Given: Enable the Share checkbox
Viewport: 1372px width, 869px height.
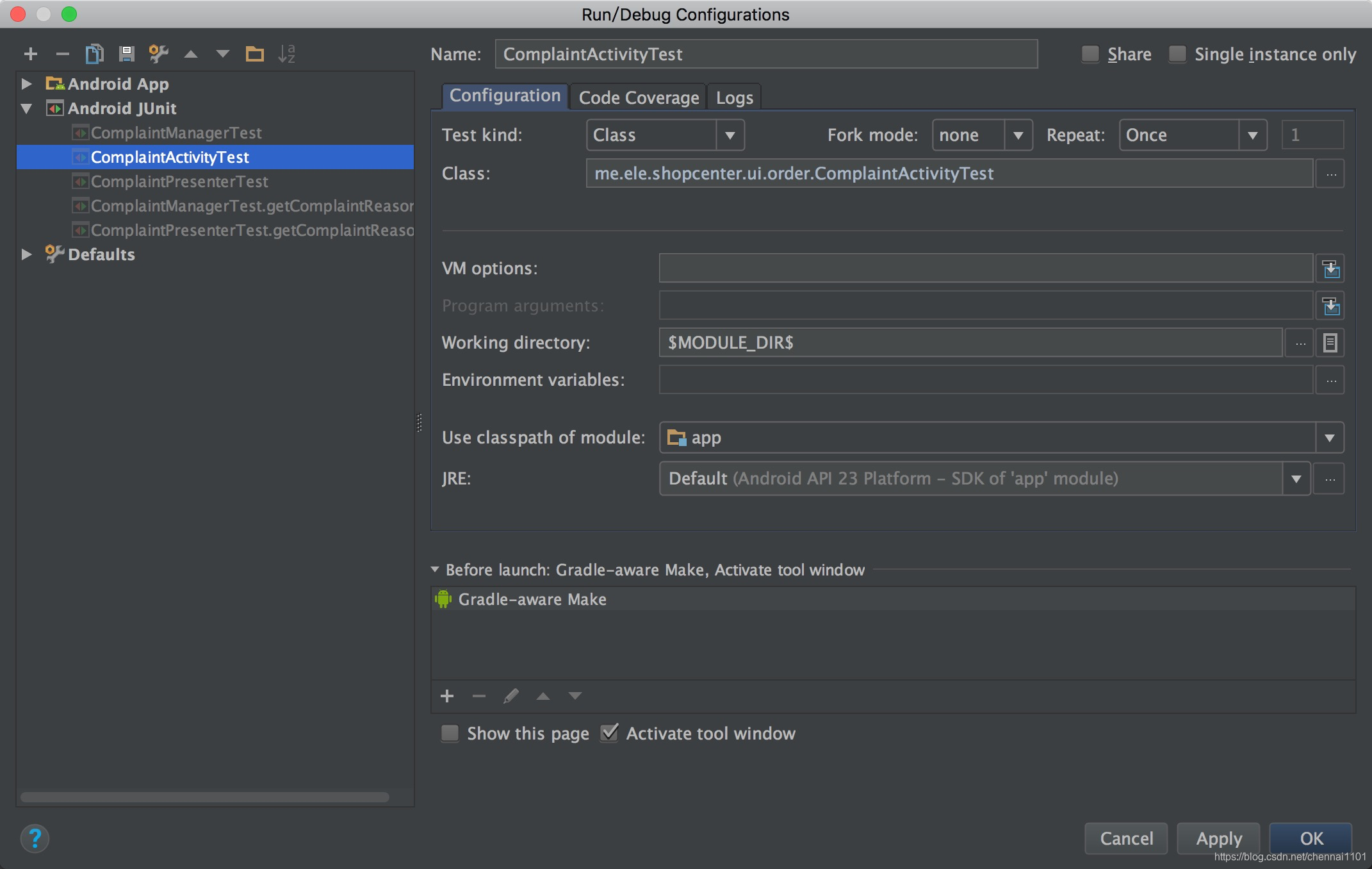Looking at the screenshot, I should click(1090, 54).
